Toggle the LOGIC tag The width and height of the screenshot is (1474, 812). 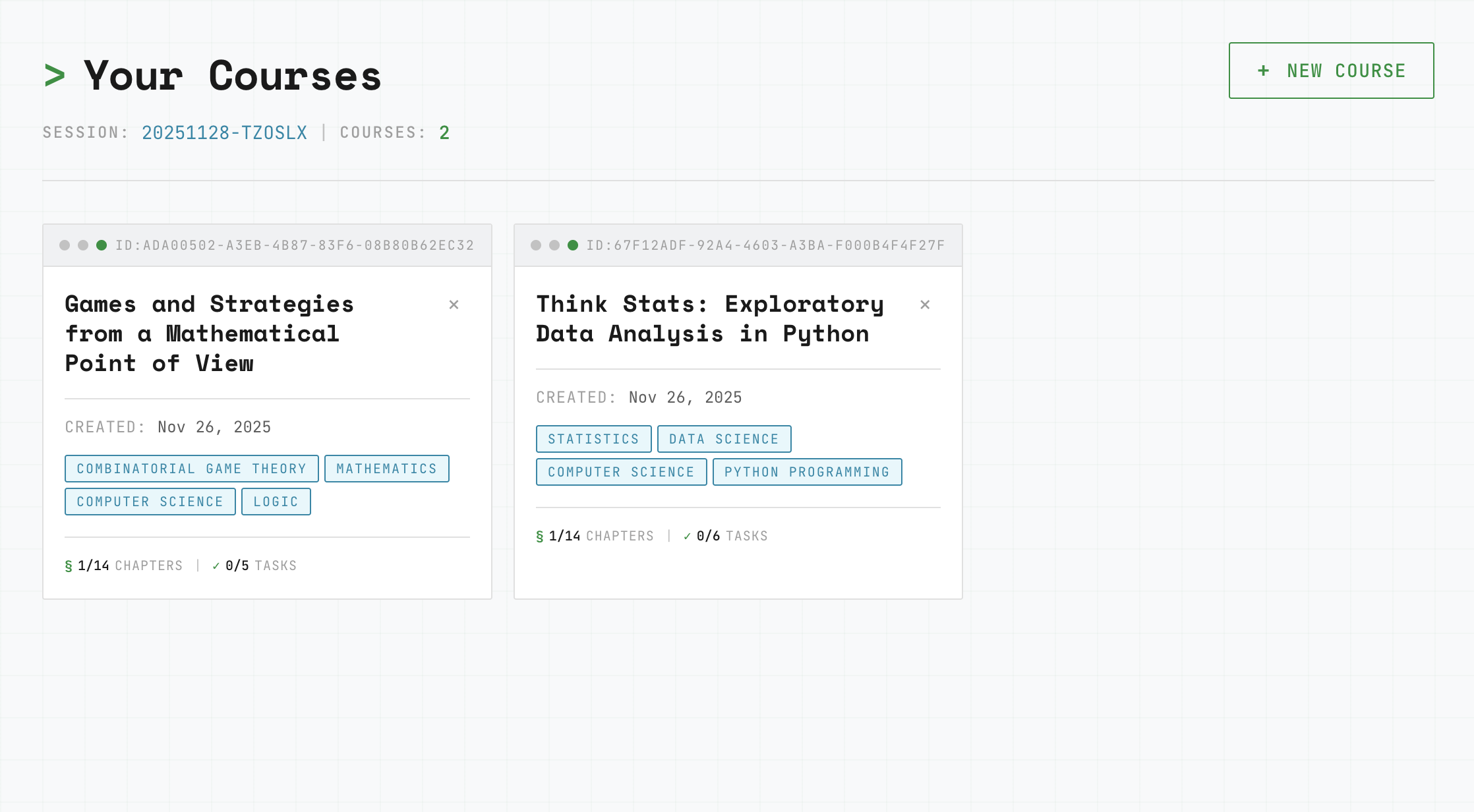pos(276,501)
